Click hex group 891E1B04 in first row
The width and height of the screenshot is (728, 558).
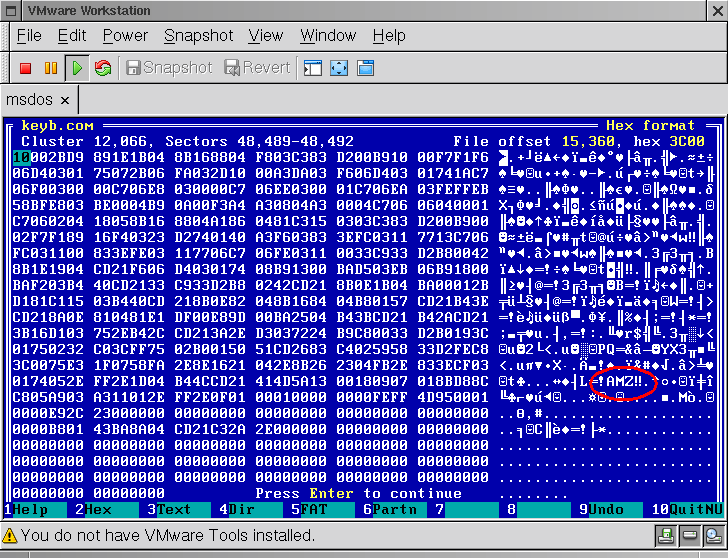(129, 157)
